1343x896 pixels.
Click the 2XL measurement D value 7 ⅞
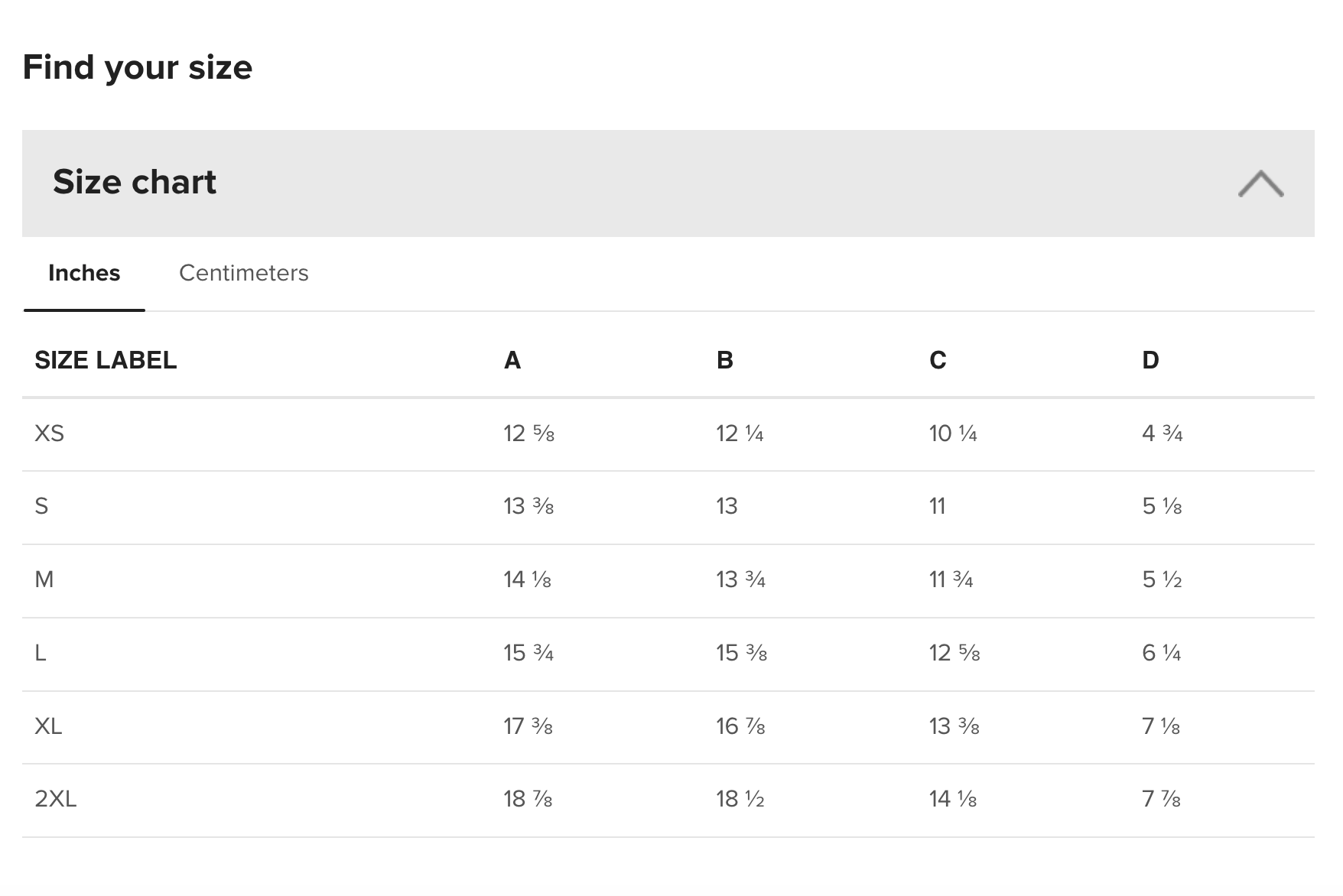pyautogui.click(x=1161, y=799)
